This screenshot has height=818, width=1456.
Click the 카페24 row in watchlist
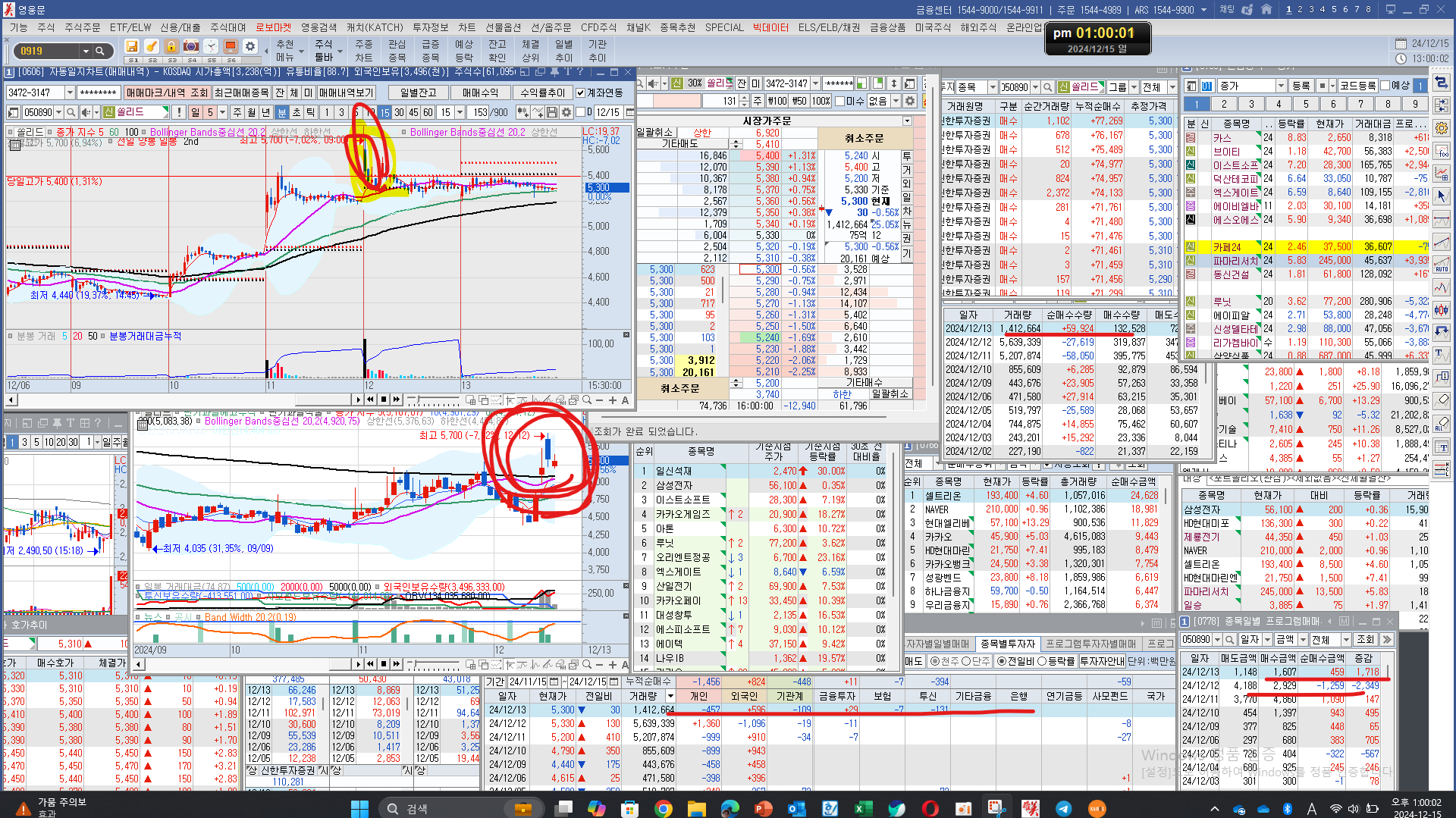[x=1307, y=247]
